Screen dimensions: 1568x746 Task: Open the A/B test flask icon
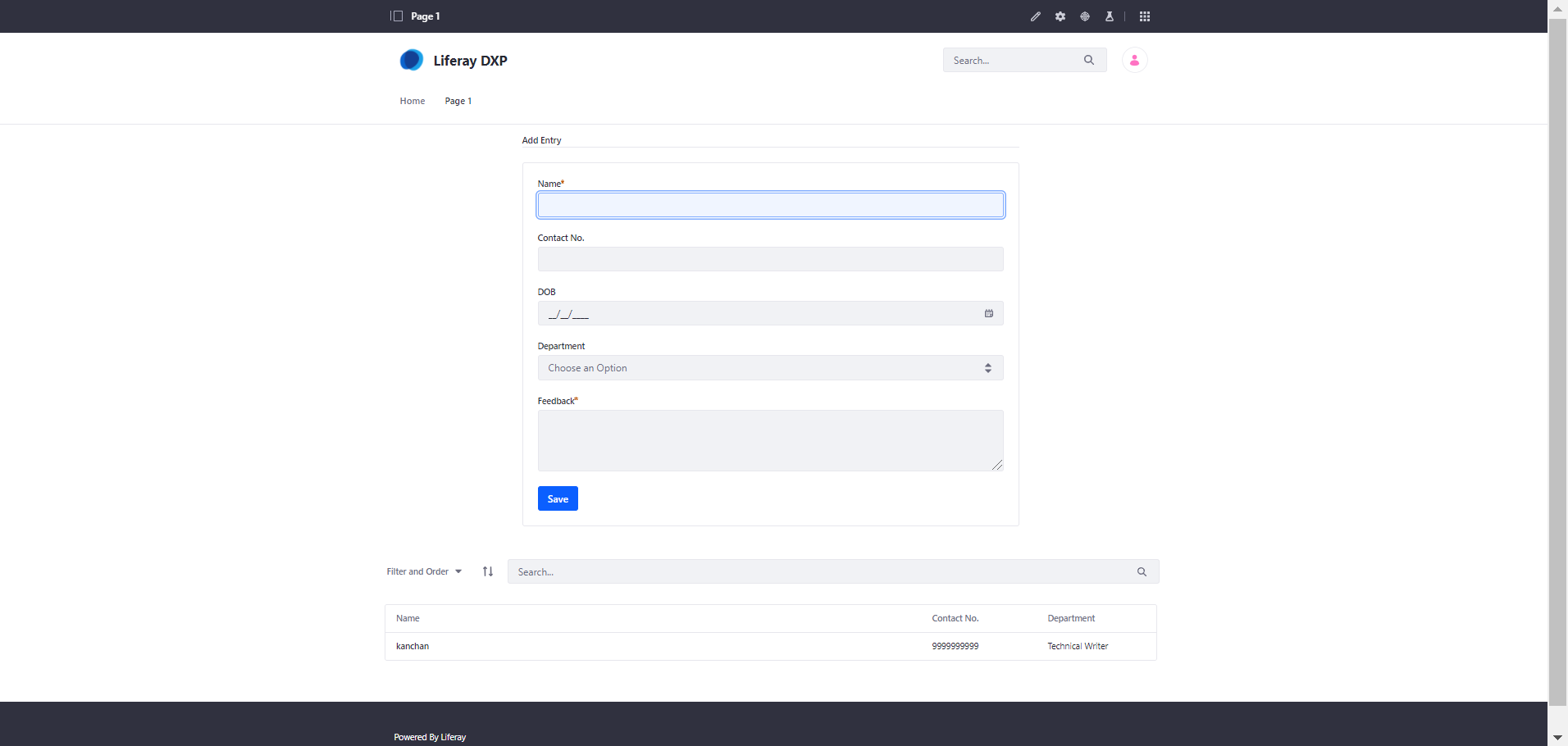pyautogui.click(x=1110, y=16)
